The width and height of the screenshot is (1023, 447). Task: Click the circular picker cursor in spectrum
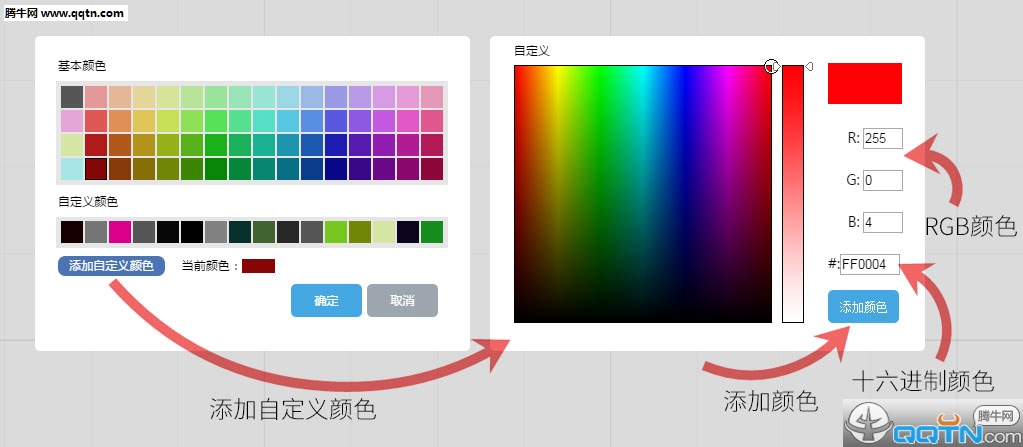point(771,66)
